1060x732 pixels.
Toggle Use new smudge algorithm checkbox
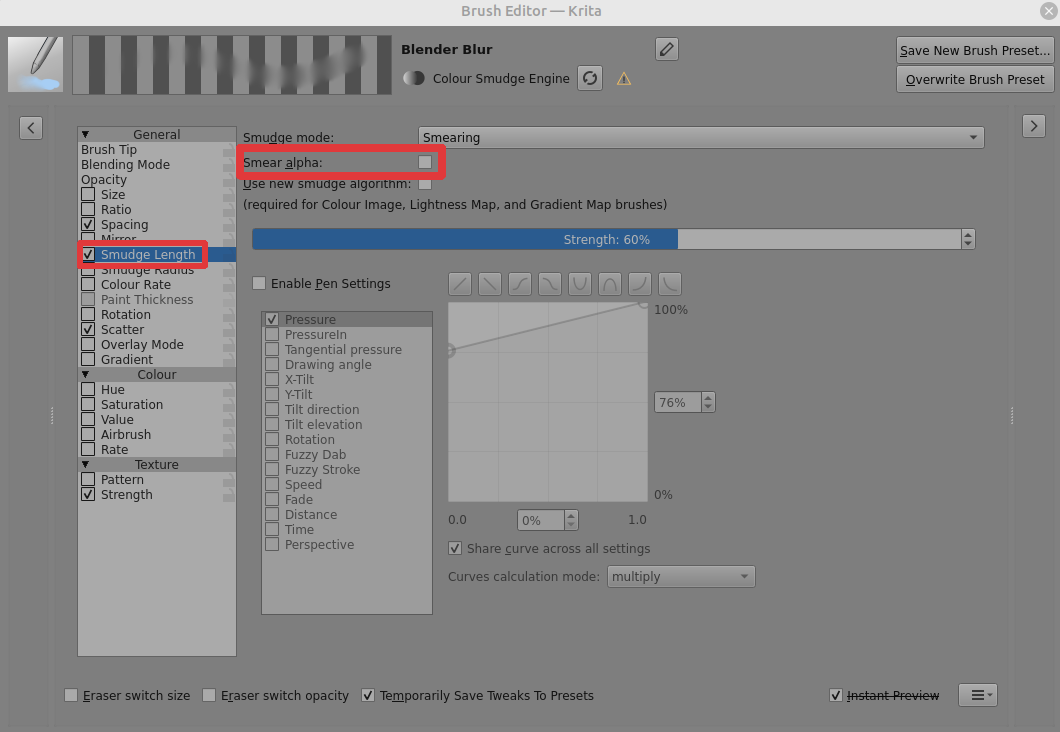pyautogui.click(x=425, y=184)
